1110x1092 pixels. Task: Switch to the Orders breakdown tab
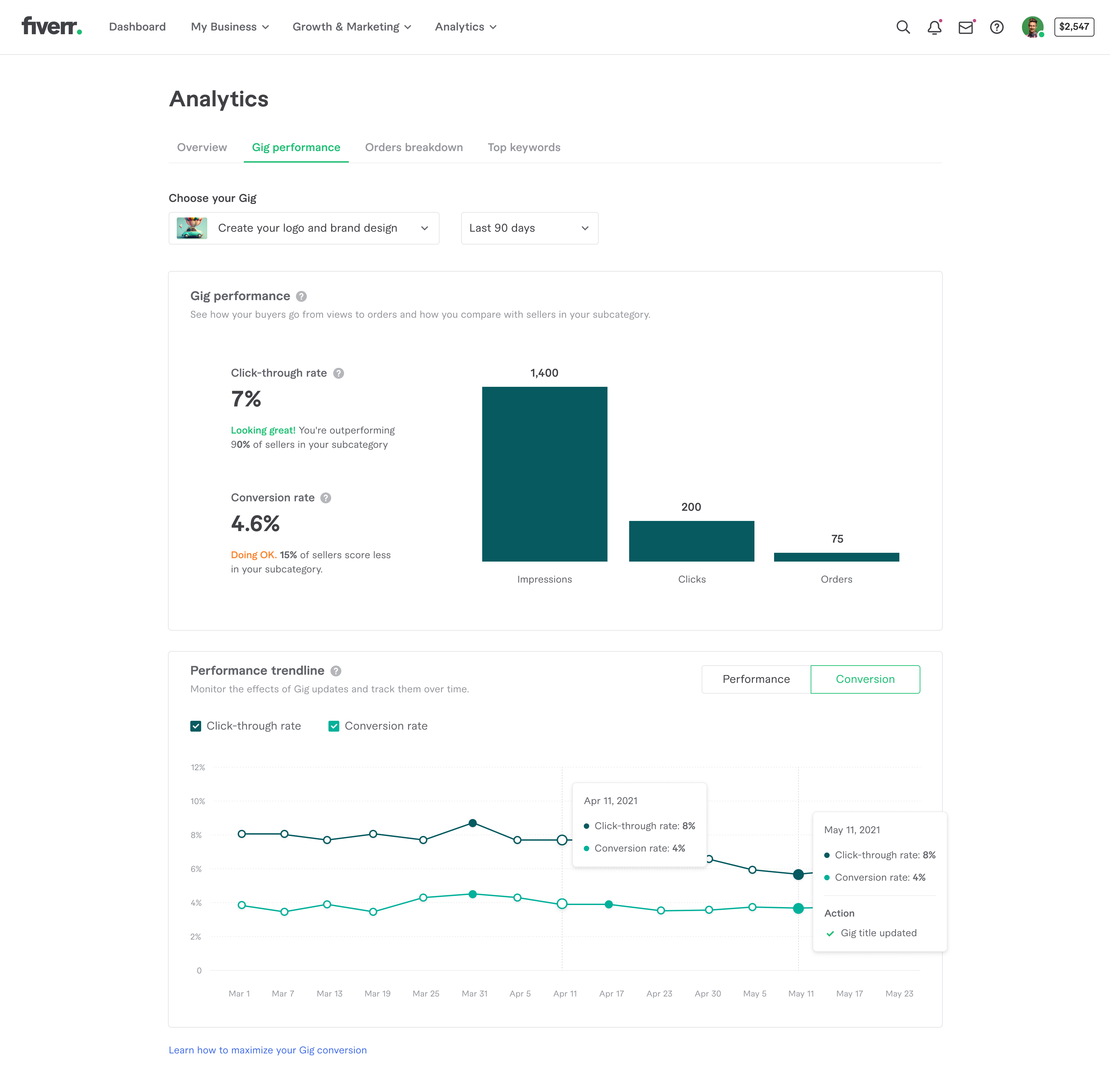[x=414, y=147]
